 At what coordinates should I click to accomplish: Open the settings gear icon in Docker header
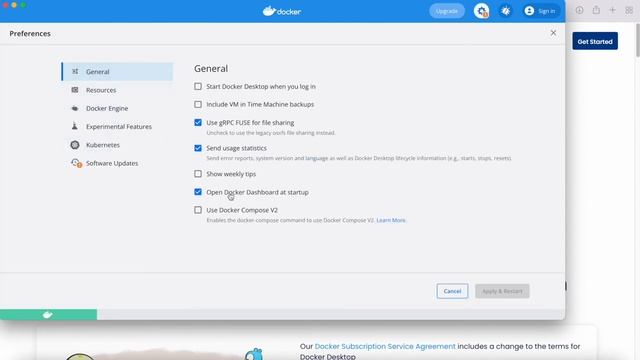click(x=482, y=11)
